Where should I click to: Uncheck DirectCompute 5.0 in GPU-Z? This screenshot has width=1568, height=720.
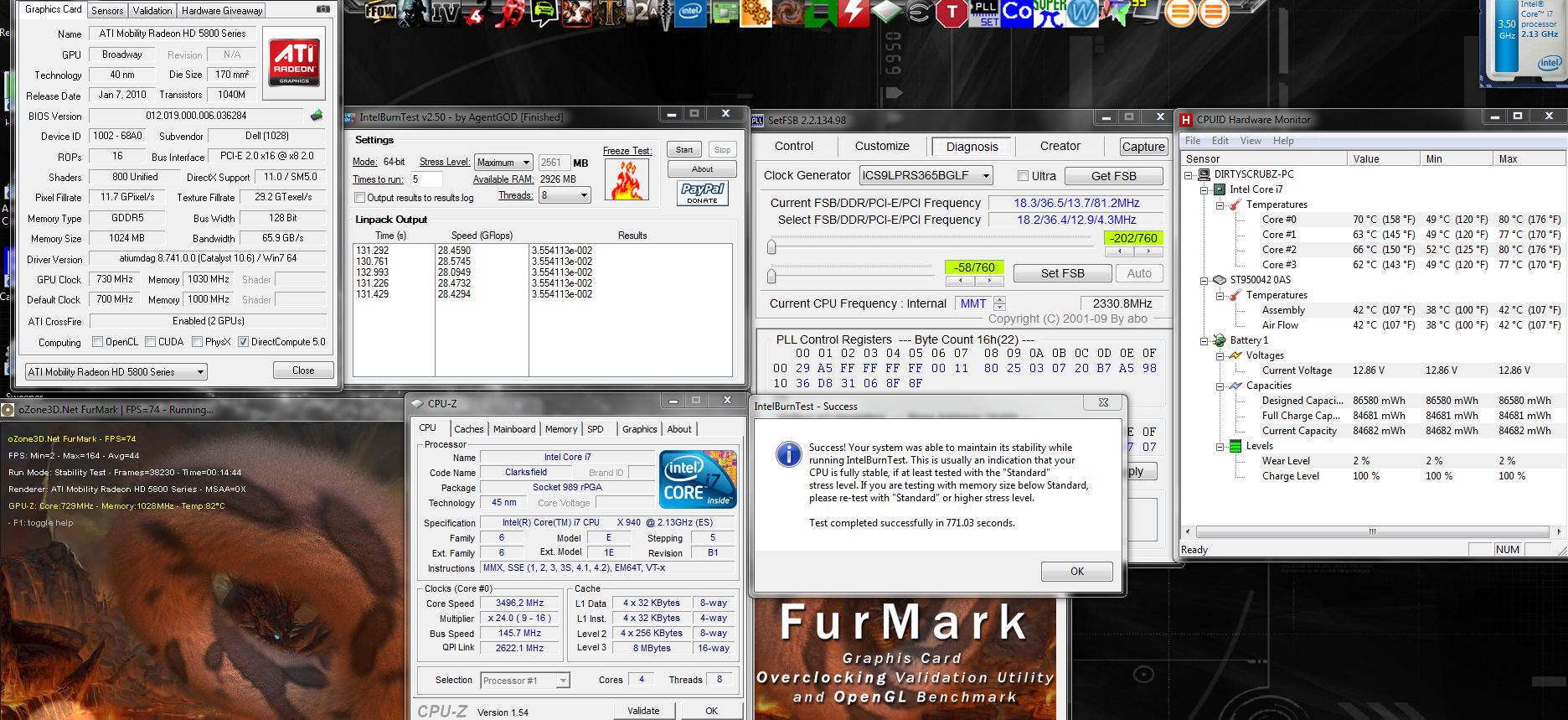pos(244,342)
